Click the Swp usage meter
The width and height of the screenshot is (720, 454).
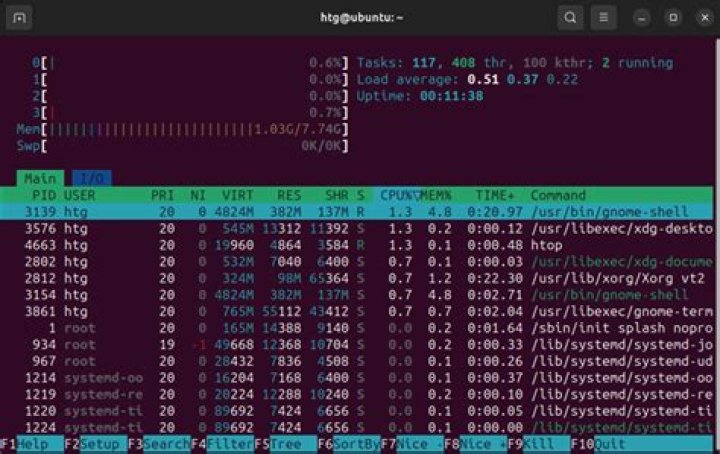(182, 146)
